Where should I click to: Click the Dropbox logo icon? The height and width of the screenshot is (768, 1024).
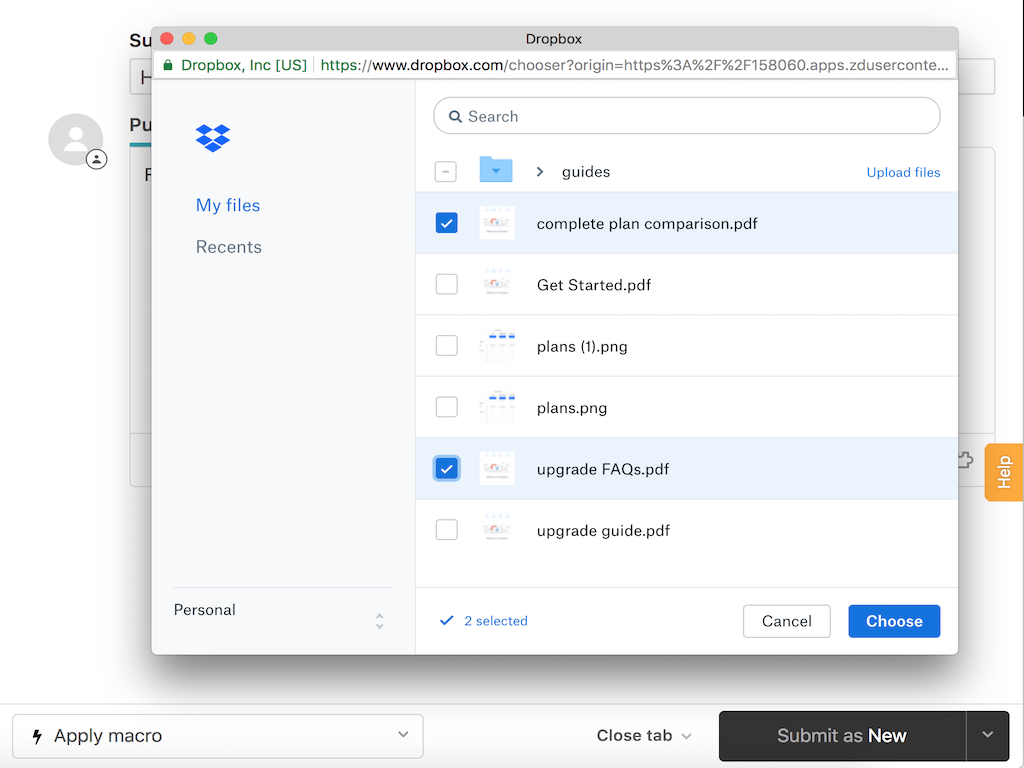pos(213,138)
